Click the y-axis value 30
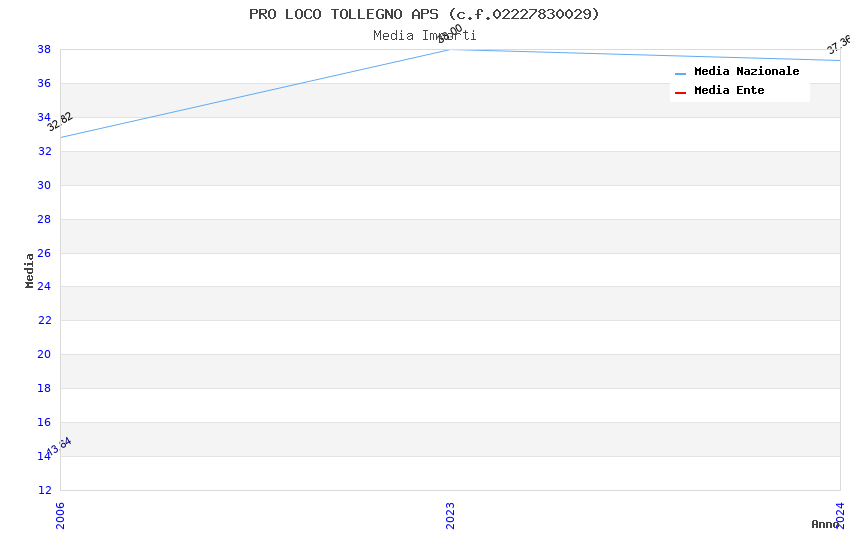Image resolution: width=850 pixels, height=550 pixels. click(x=44, y=185)
